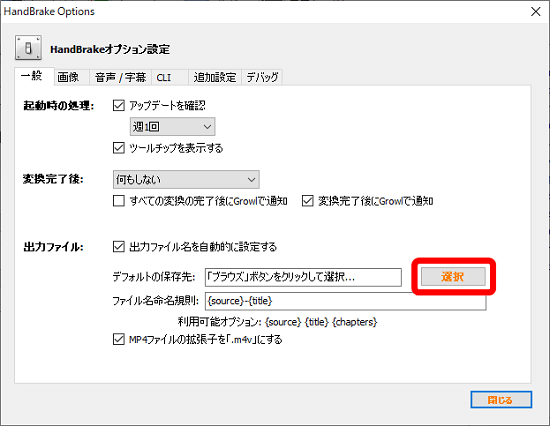The height and width of the screenshot is (426, 550).
Task: Open the 追加設定 tab
Action: pyautogui.click(x=215, y=77)
